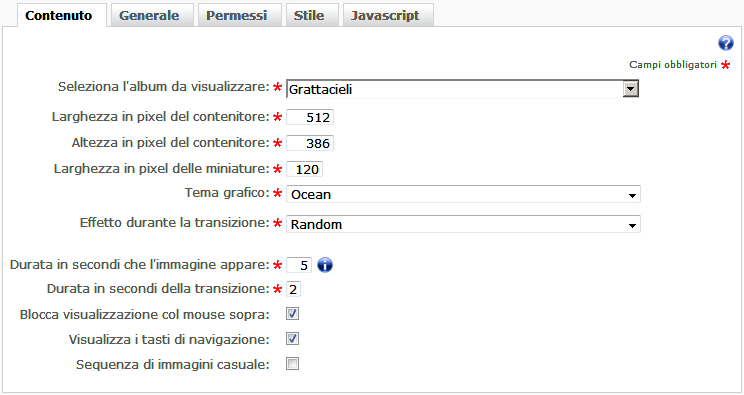744x395 pixels.
Task: Click the label Larghezza in pixel del contenitore
Action: [161, 117]
